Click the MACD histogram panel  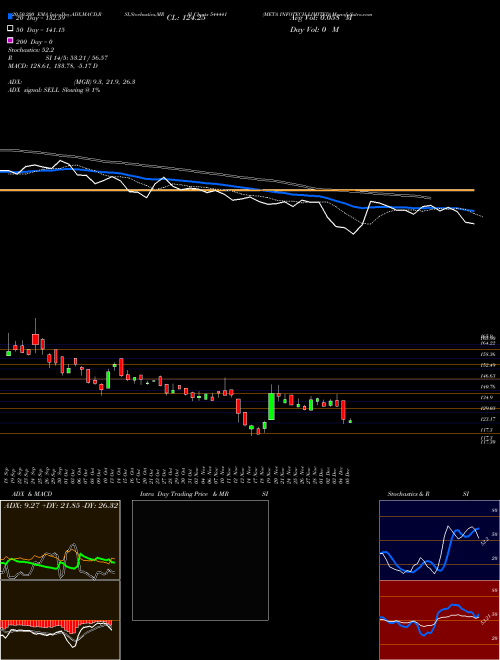pos(60,620)
